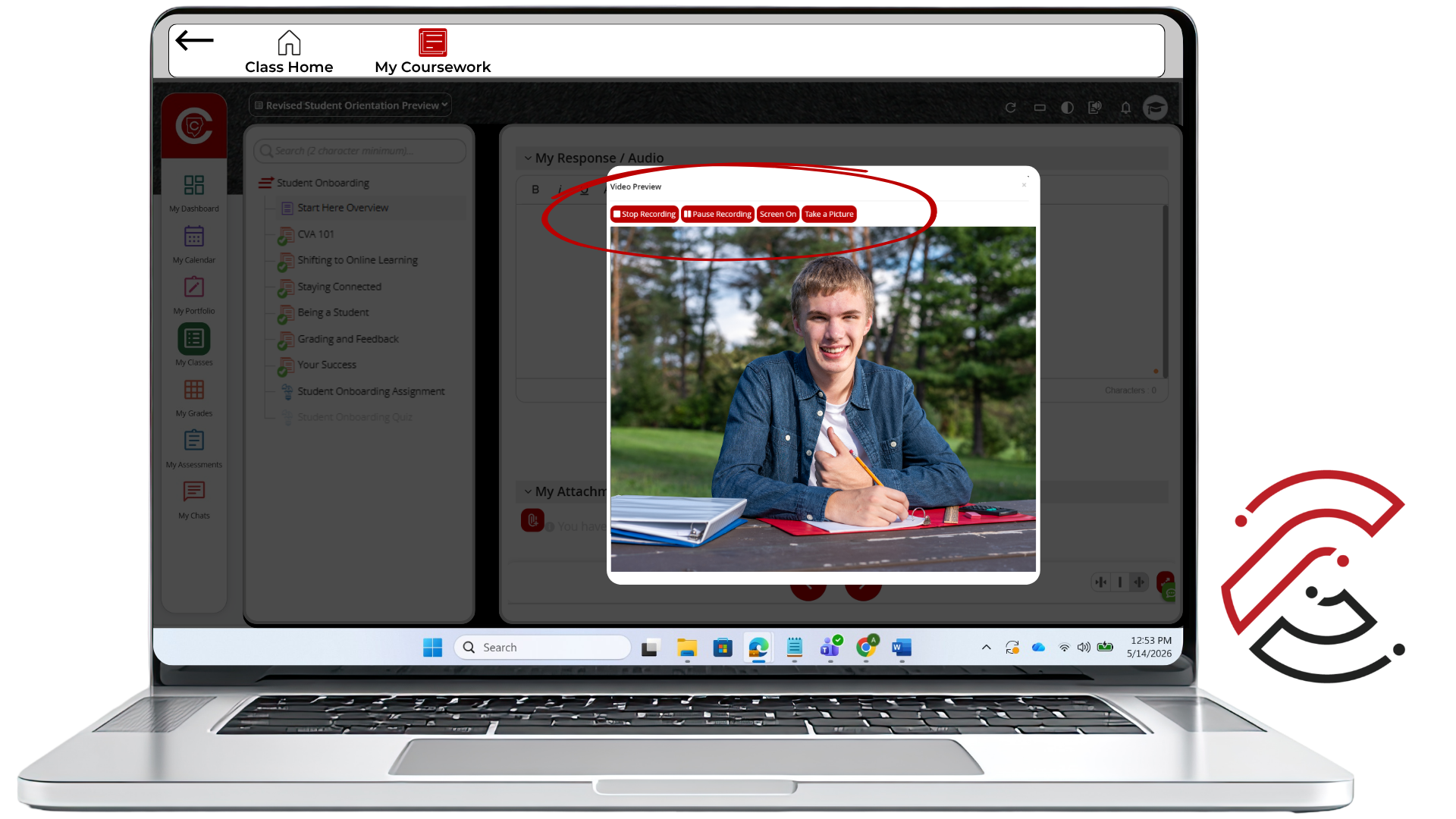
Task: Open Student Onboarding Quiz
Action: [x=355, y=417]
